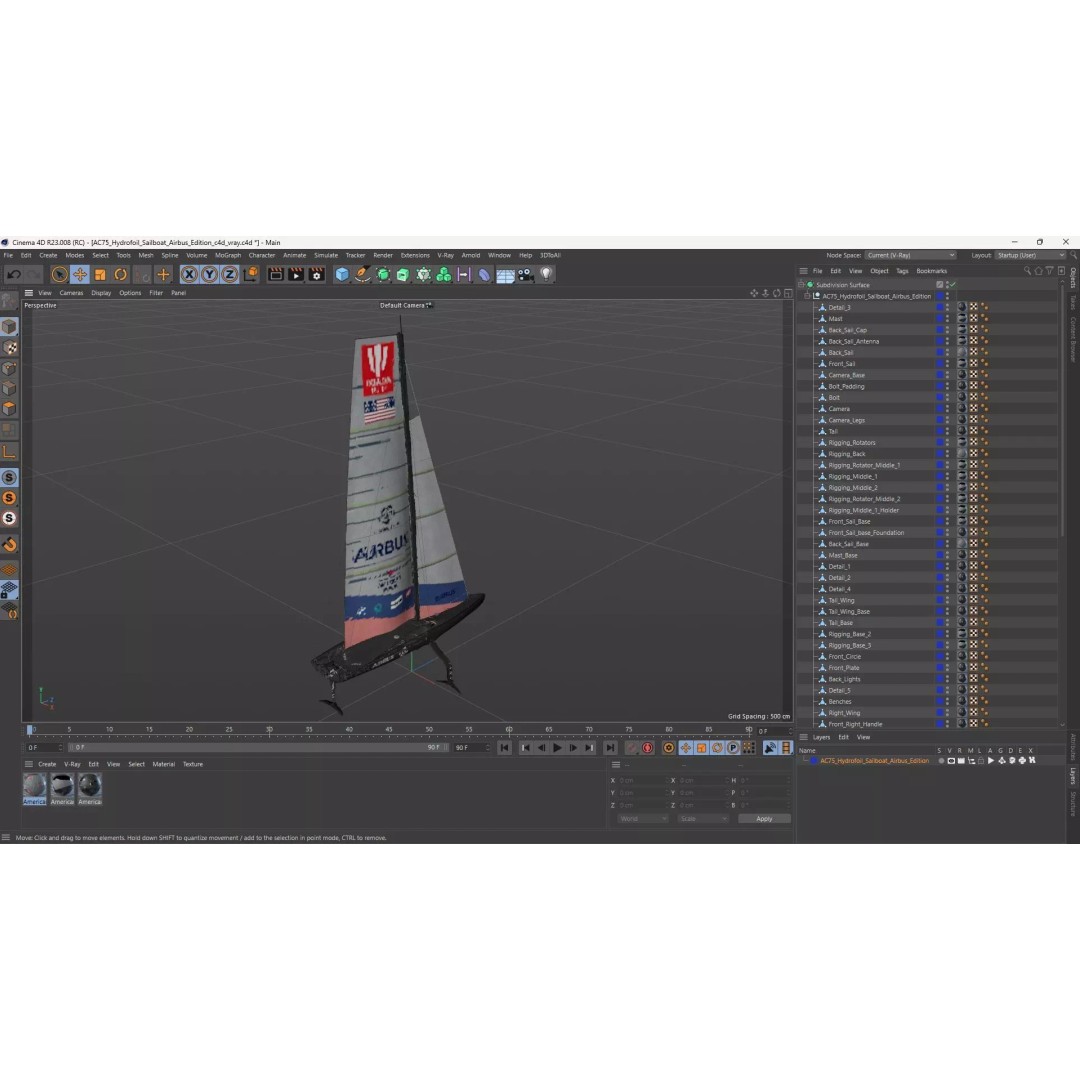Screen dimensions: 1080x1080
Task: Toggle layer visibility eye for AC75 layer
Action: tap(951, 761)
